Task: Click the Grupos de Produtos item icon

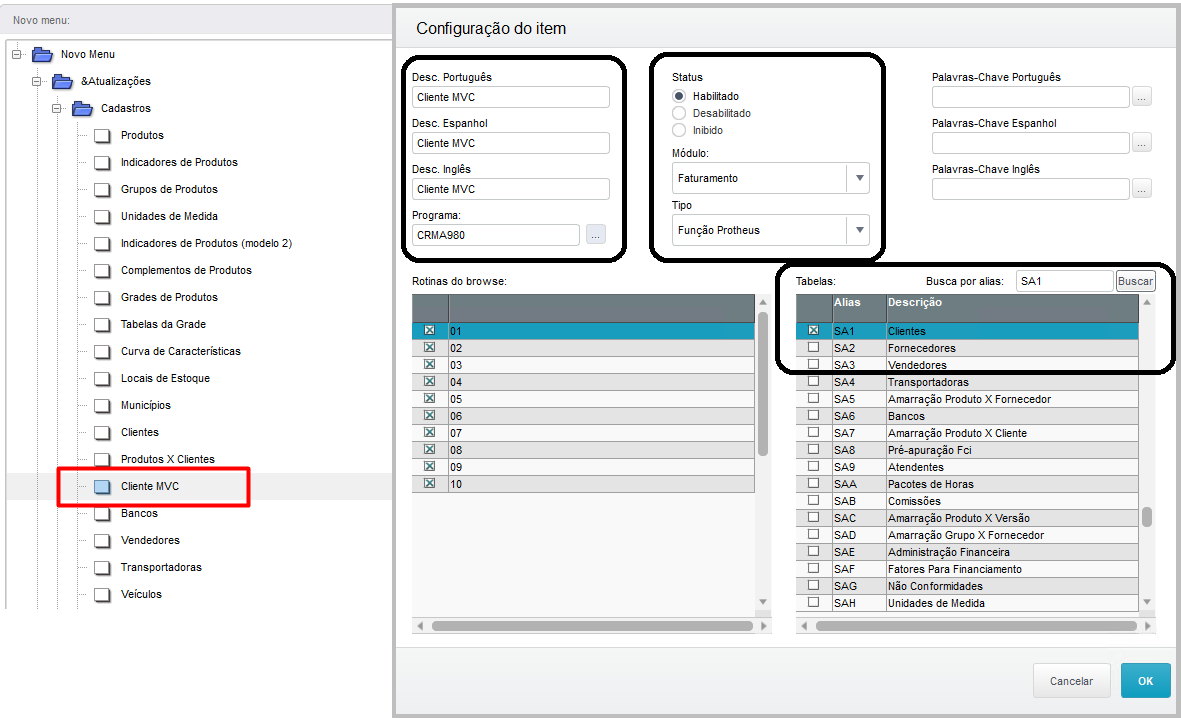Action: coord(102,190)
